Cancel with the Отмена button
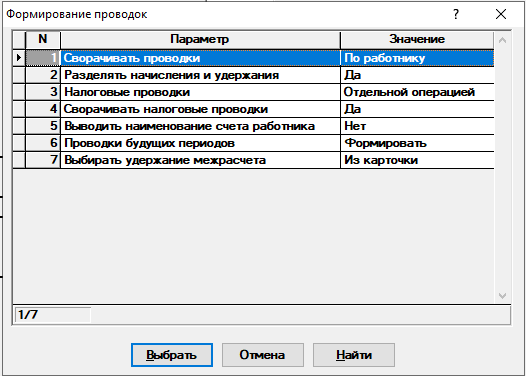This screenshot has height=376, width=526. point(263,355)
